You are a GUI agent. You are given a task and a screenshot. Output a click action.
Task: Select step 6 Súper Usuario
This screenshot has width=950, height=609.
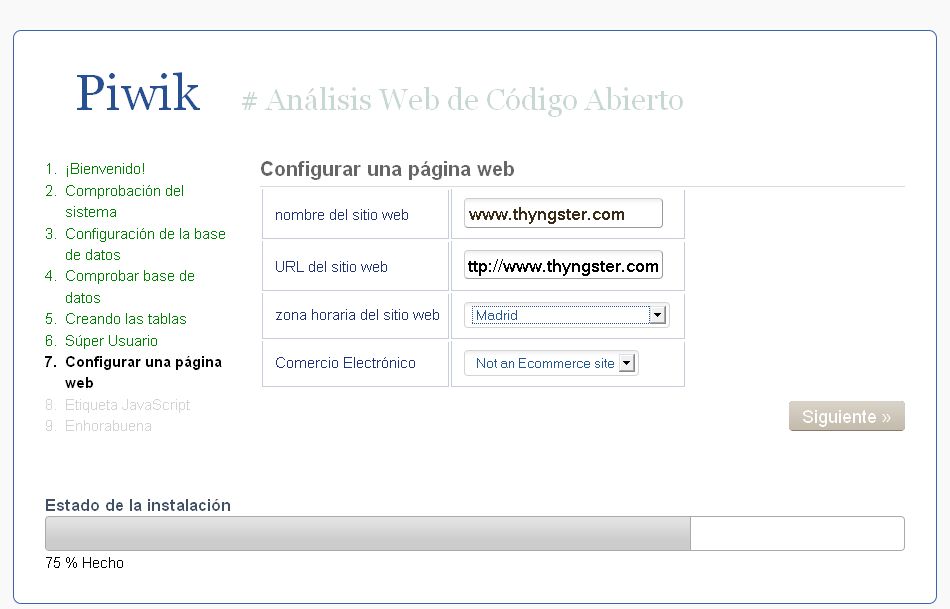point(111,341)
